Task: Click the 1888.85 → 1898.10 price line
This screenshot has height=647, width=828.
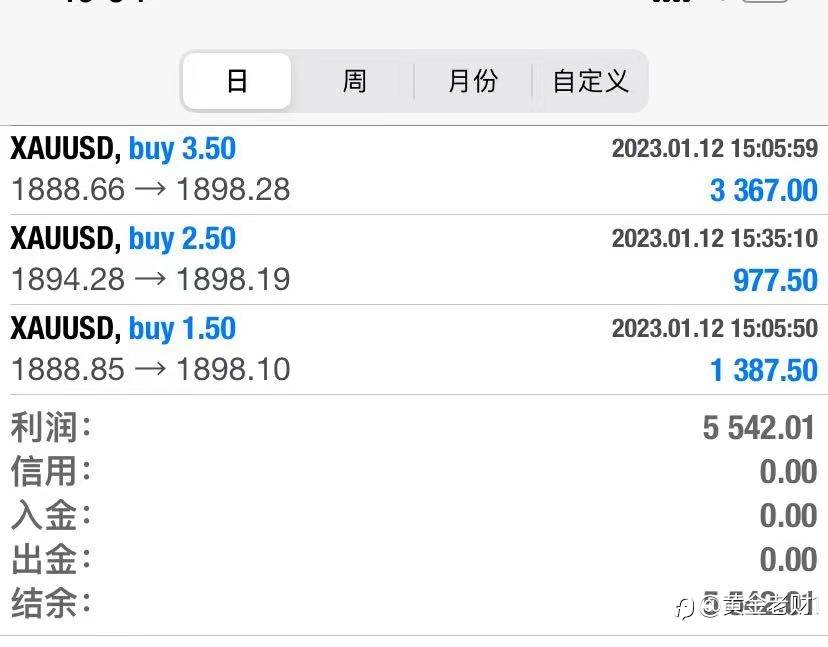Action: (x=150, y=369)
